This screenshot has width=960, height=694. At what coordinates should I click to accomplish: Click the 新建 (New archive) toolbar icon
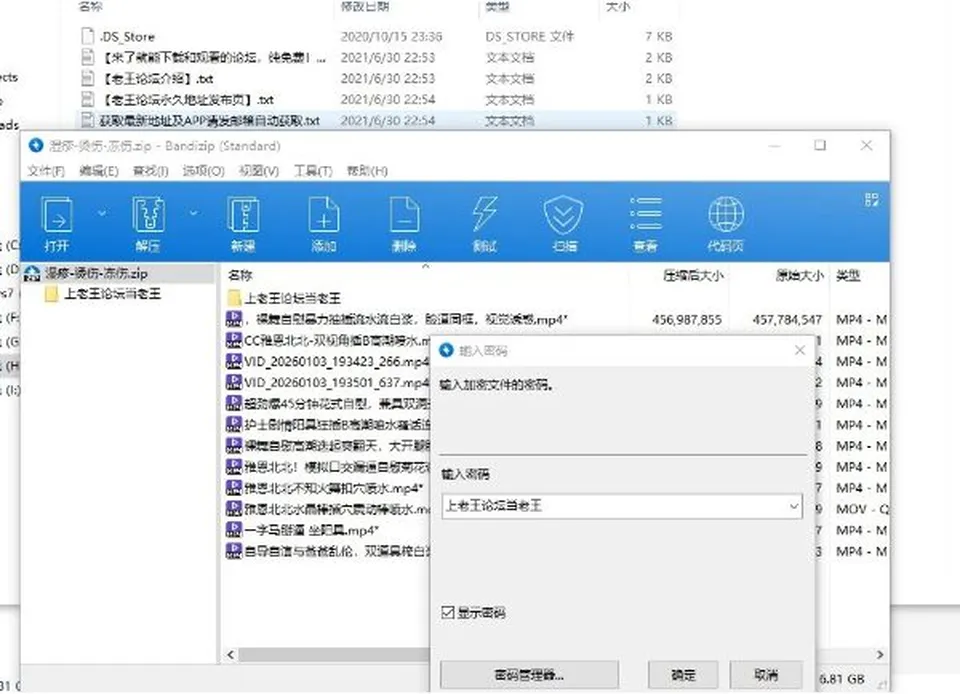[243, 214]
